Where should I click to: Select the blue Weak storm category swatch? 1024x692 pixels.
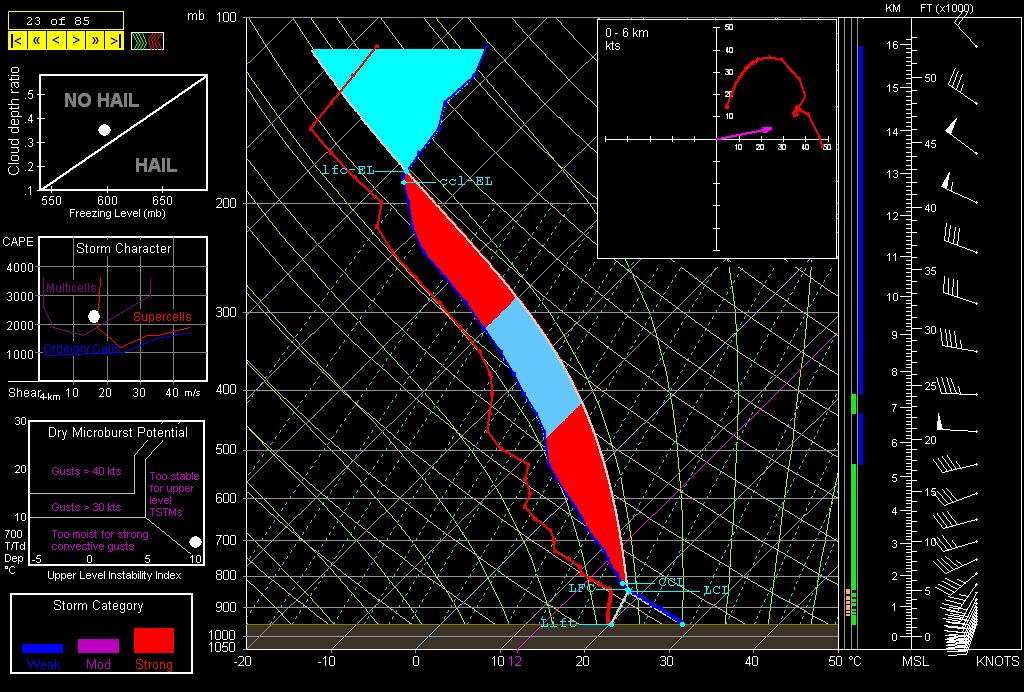(43, 647)
